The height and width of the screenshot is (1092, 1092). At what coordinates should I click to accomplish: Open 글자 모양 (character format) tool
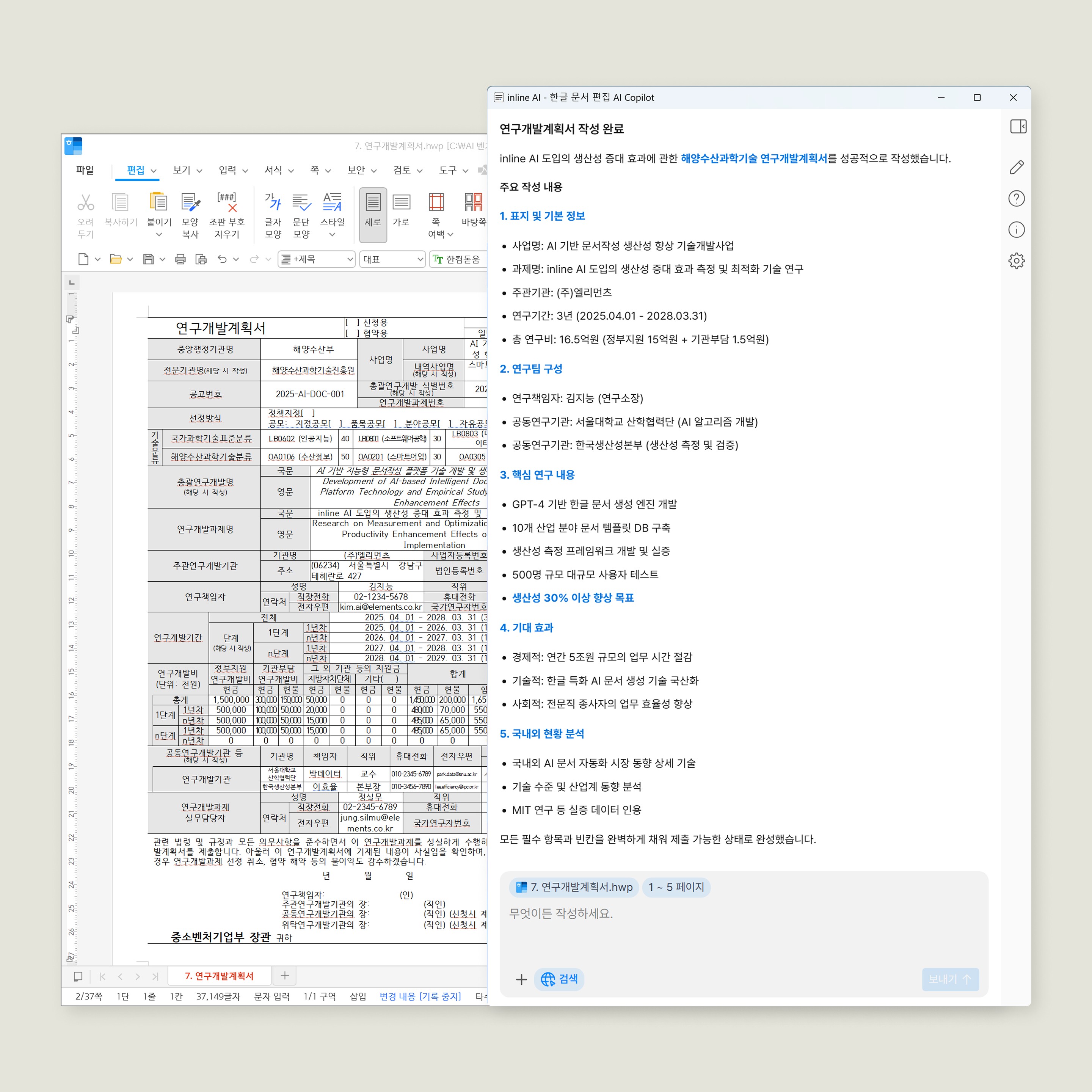point(273,202)
